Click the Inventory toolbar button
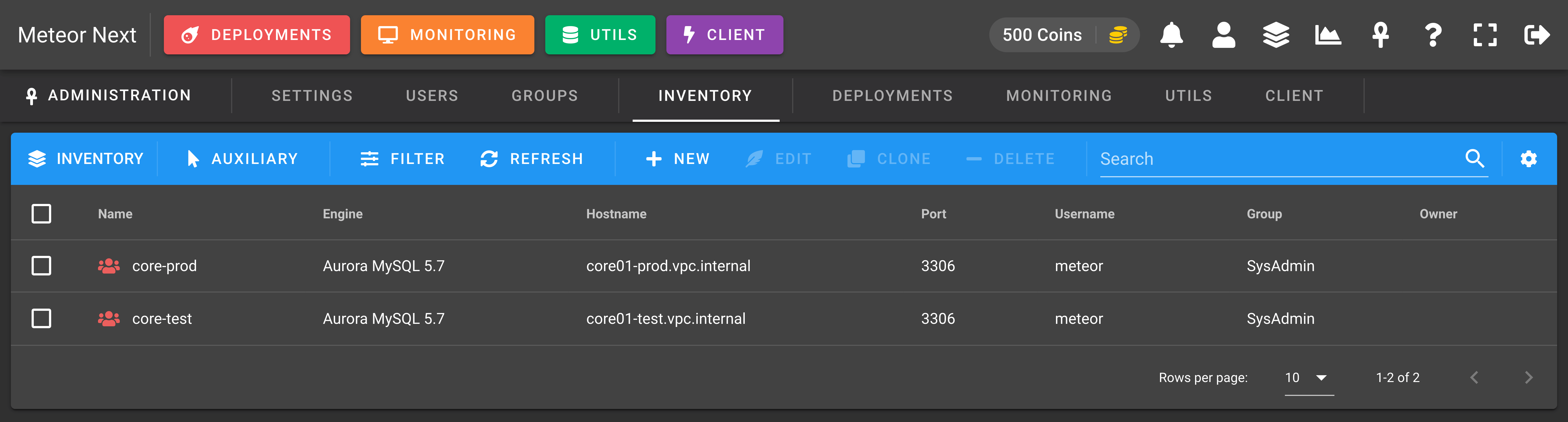The width and height of the screenshot is (1568, 422). [86, 159]
